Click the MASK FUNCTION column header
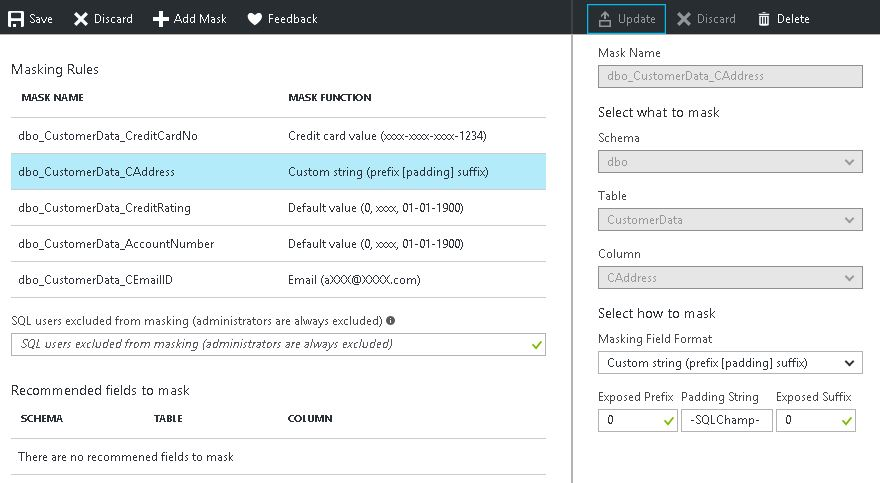The image size is (880, 483). click(x=329, y=98)
